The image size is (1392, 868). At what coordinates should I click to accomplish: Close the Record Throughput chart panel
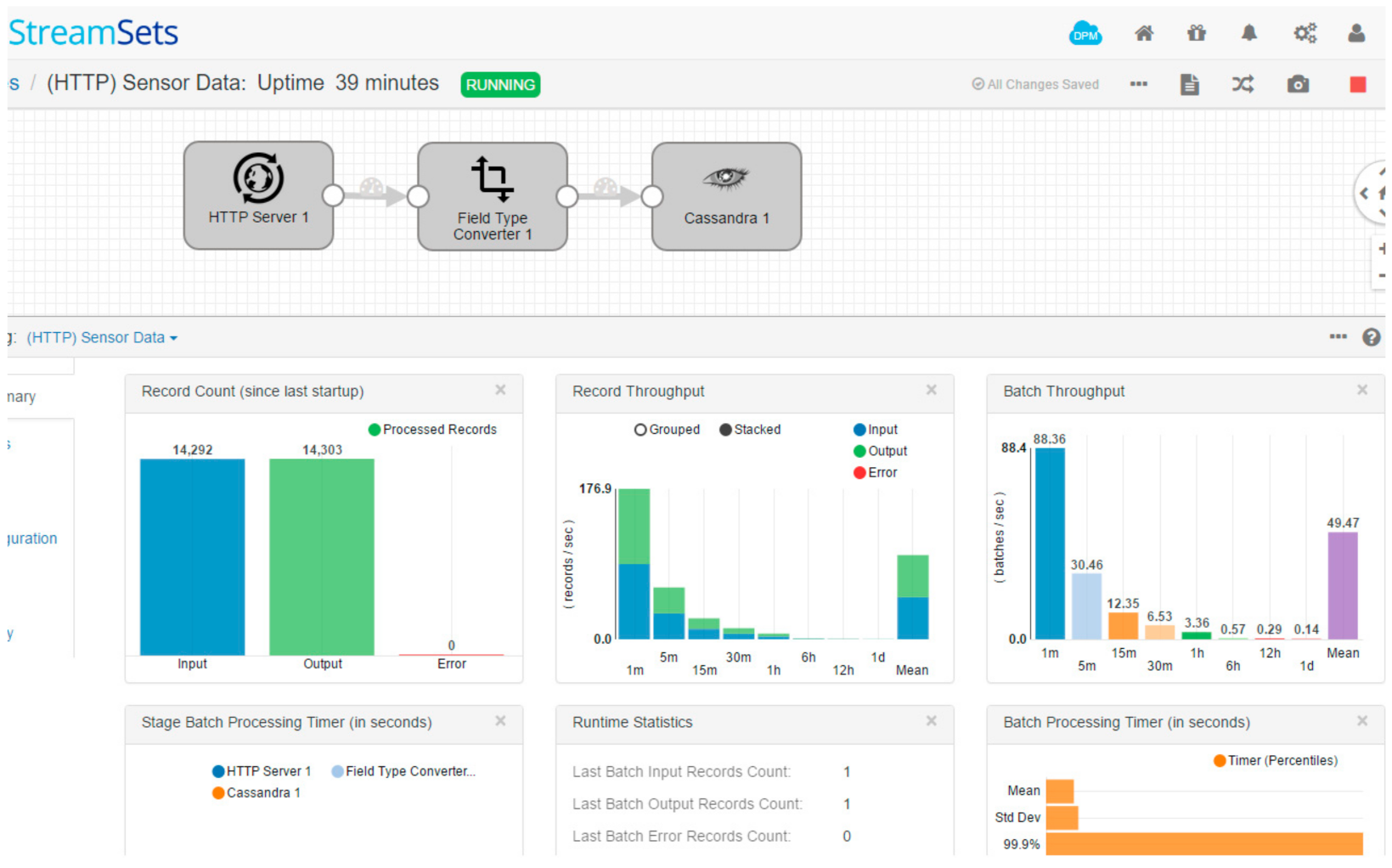pyautogui.click(x=931, y=390)
